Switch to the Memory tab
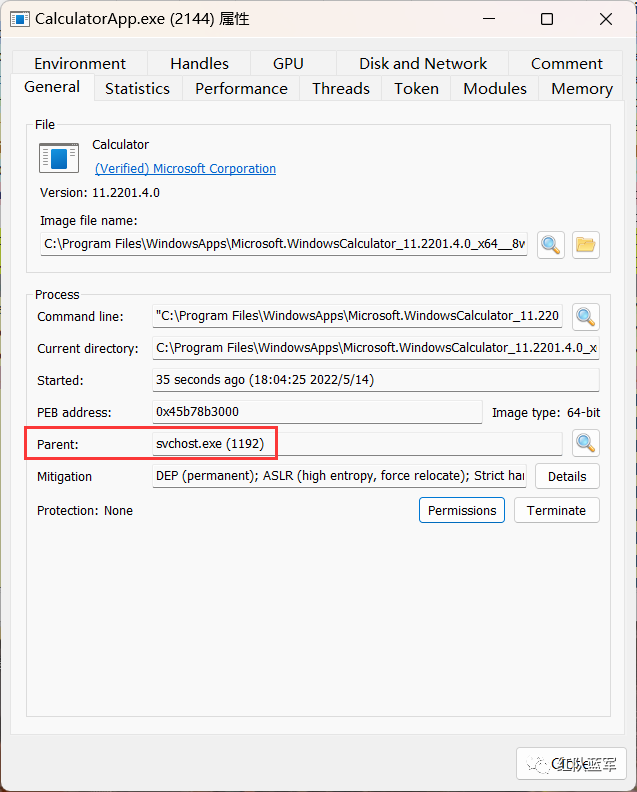This screenshot has width=637, height=792. pos(582,88)
